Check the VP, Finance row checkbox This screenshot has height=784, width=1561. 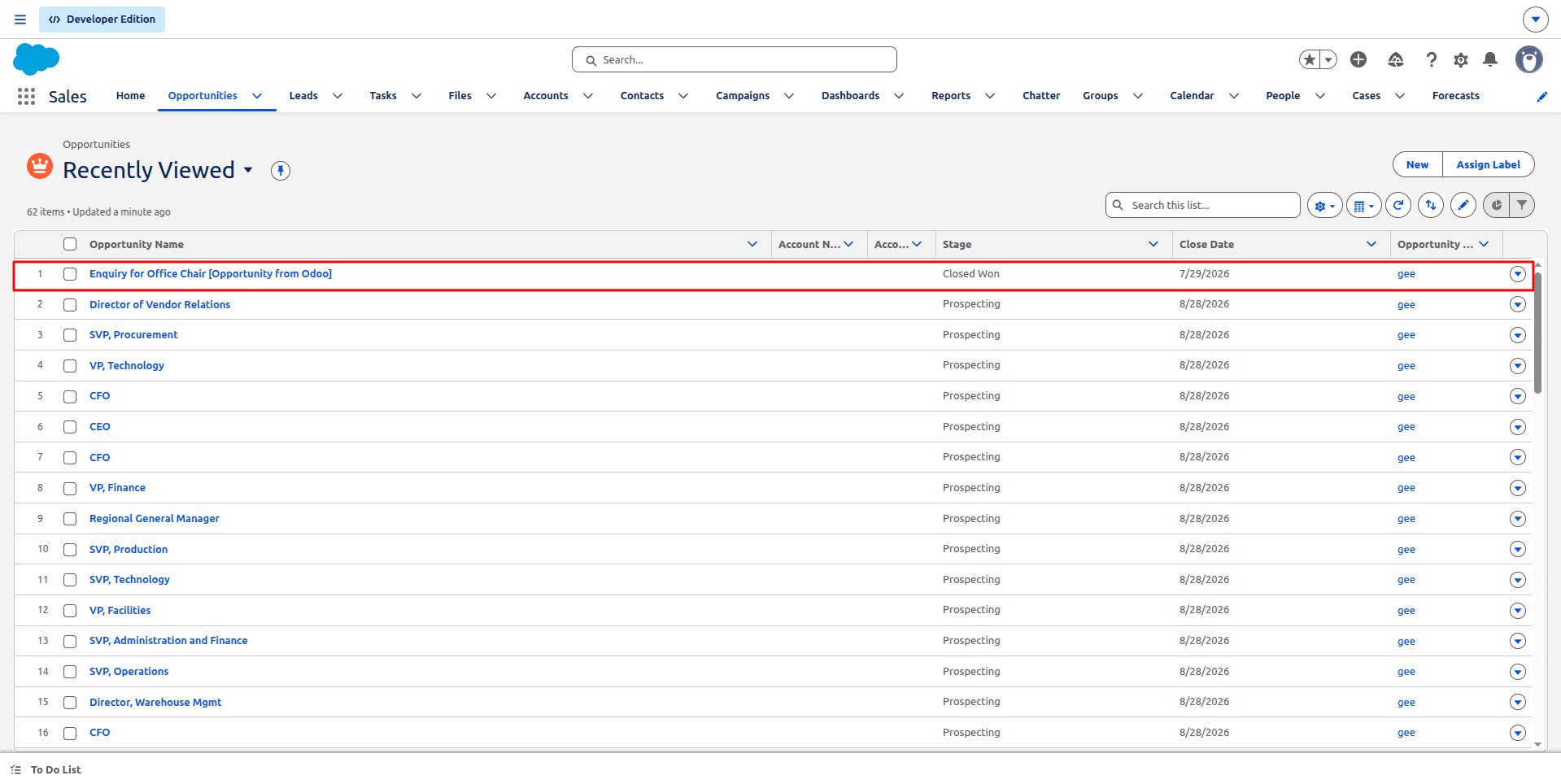70,488
